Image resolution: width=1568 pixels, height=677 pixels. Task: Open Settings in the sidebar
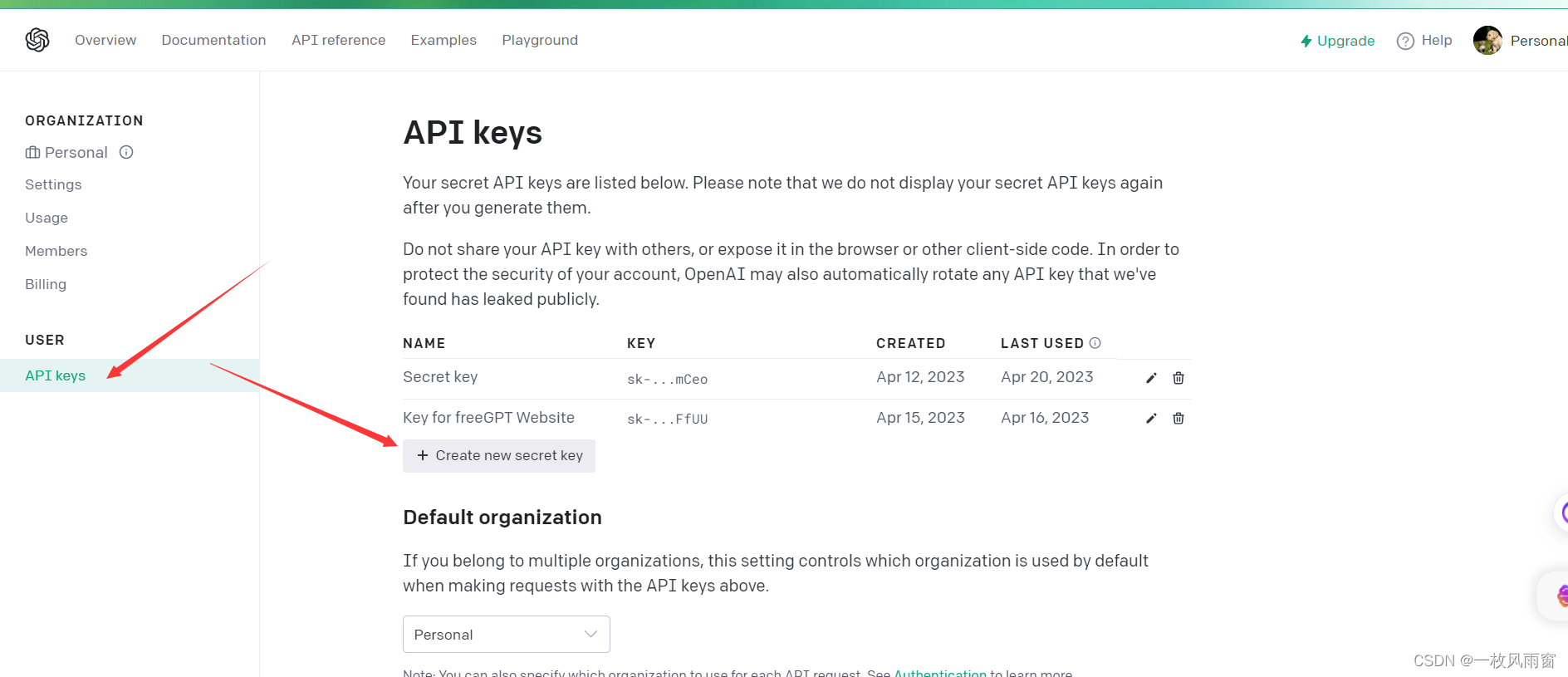pyautogui.click(x=53, y=184)
